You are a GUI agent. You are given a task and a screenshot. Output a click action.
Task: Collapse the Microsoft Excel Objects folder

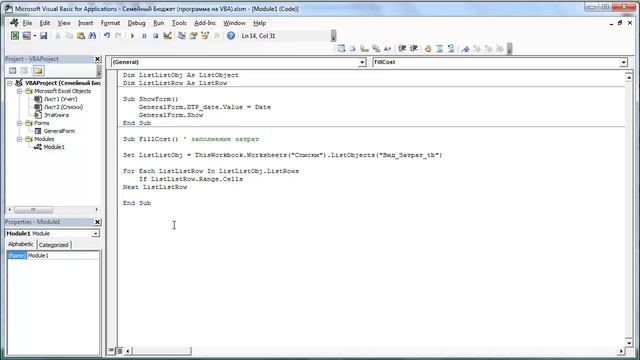[19, 91]
